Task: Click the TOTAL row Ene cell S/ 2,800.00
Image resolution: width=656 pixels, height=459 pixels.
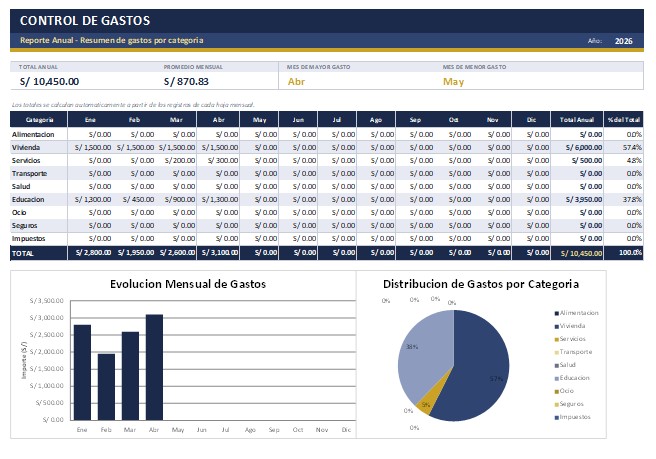Action: 93,253
